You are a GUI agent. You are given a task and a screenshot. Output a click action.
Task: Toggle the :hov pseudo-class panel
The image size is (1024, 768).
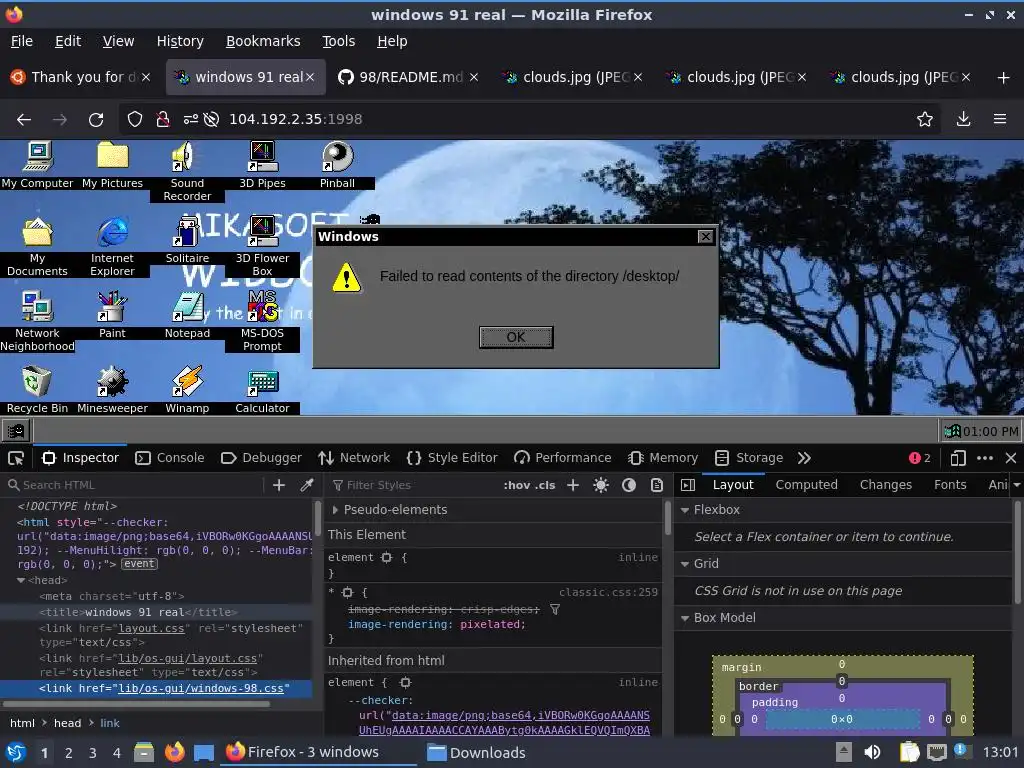pyautogui.click(x=516, y=485)
